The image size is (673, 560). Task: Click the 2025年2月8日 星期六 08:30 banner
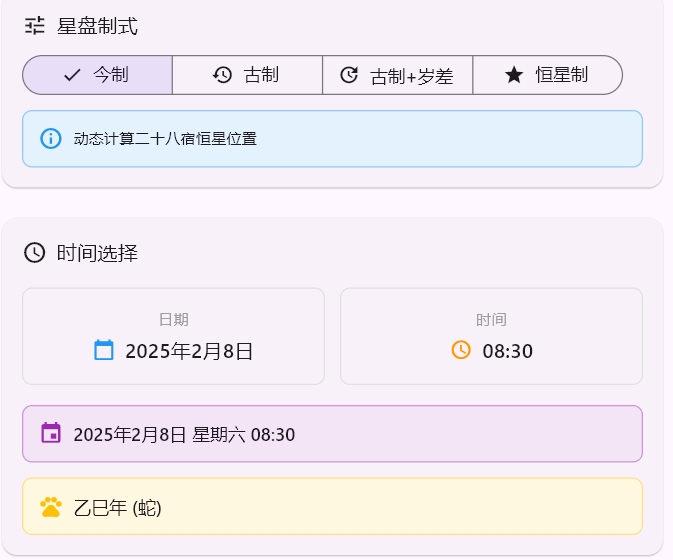(x=332, y=434)
